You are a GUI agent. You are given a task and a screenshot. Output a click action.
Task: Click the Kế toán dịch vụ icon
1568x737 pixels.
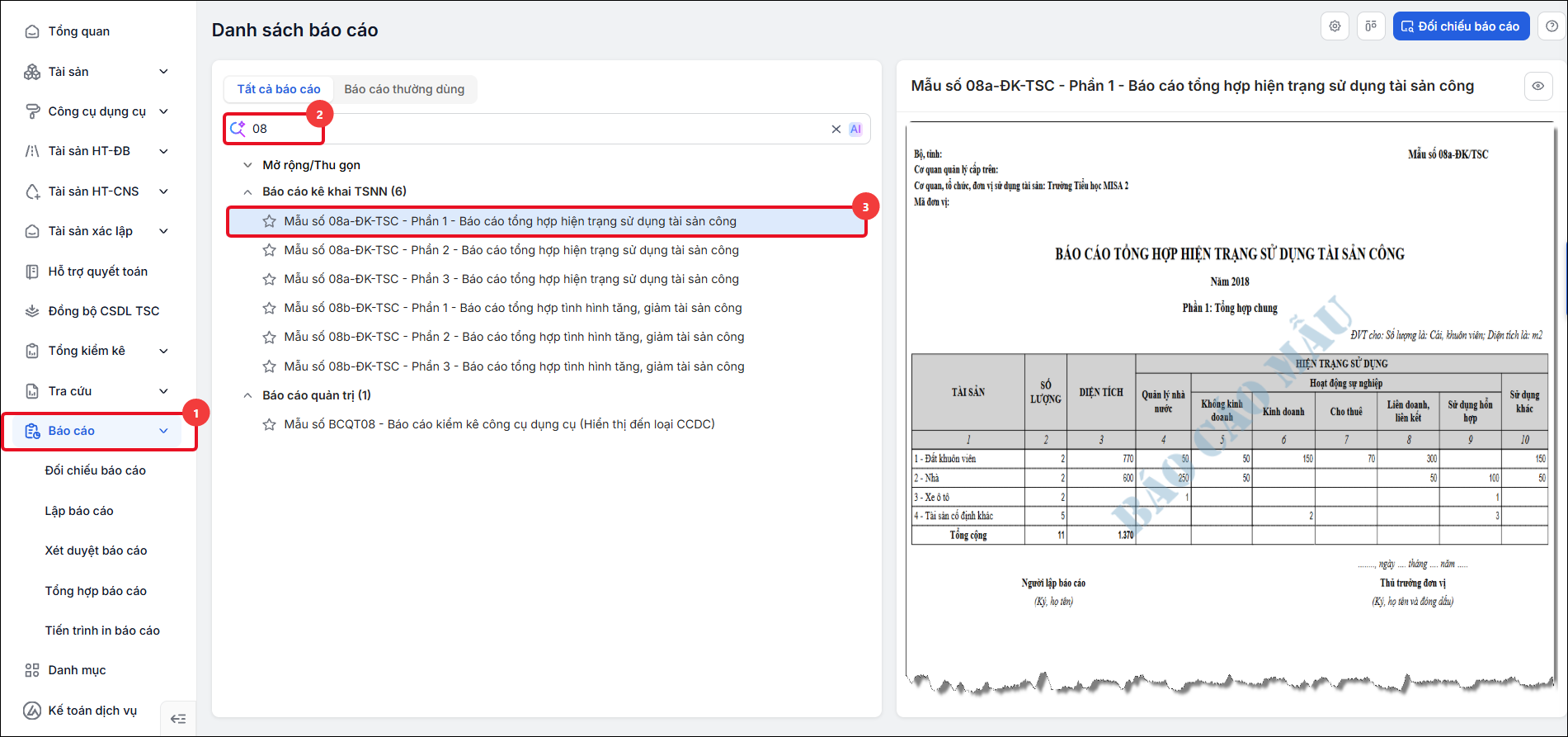[x=32, y=711]
